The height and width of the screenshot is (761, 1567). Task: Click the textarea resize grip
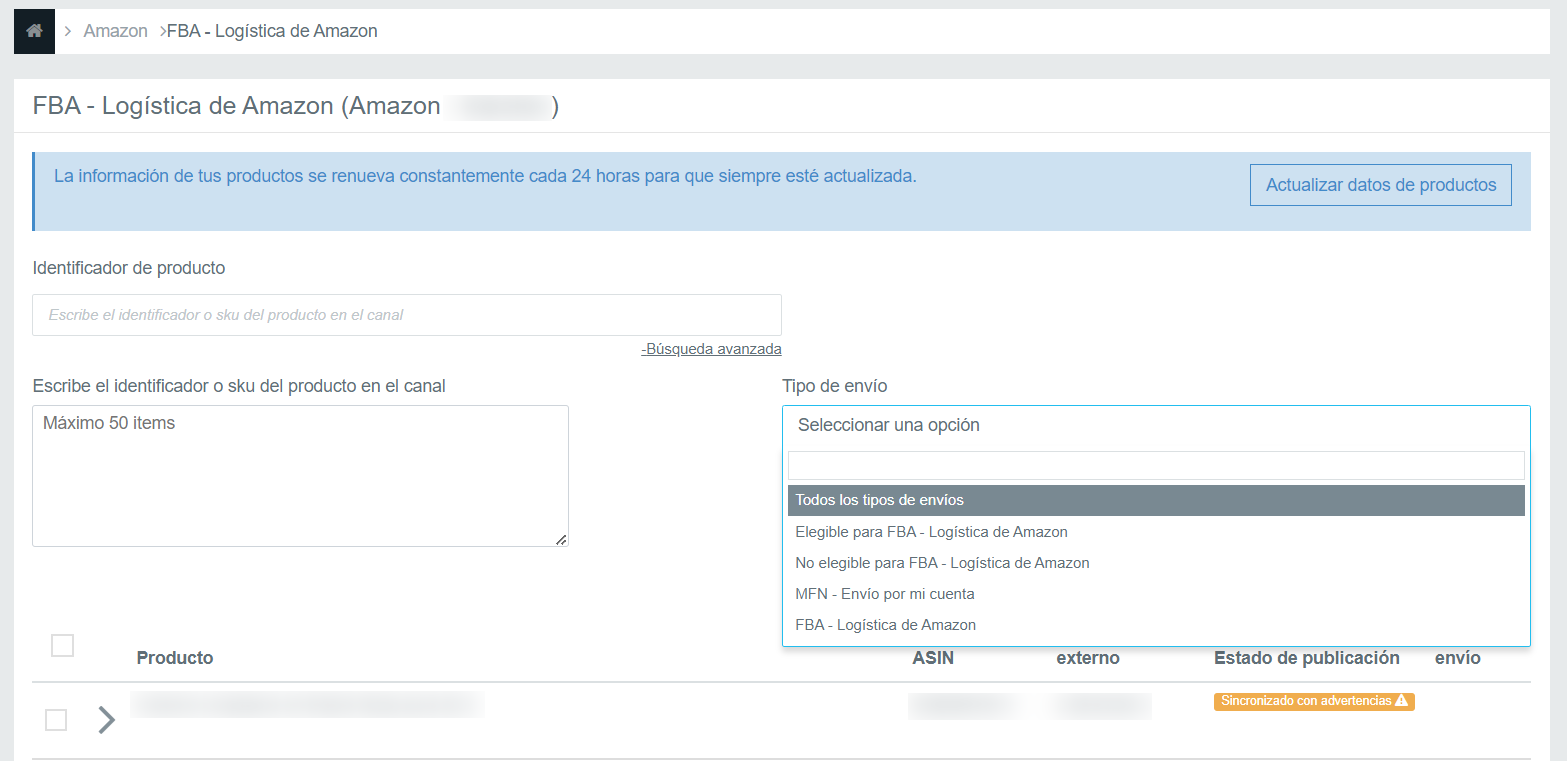(x=561, y=539)
